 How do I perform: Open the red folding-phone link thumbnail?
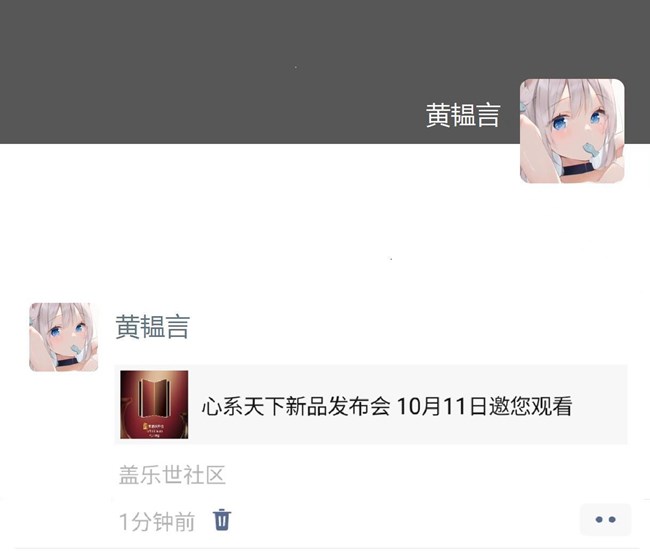click(154, 405)
